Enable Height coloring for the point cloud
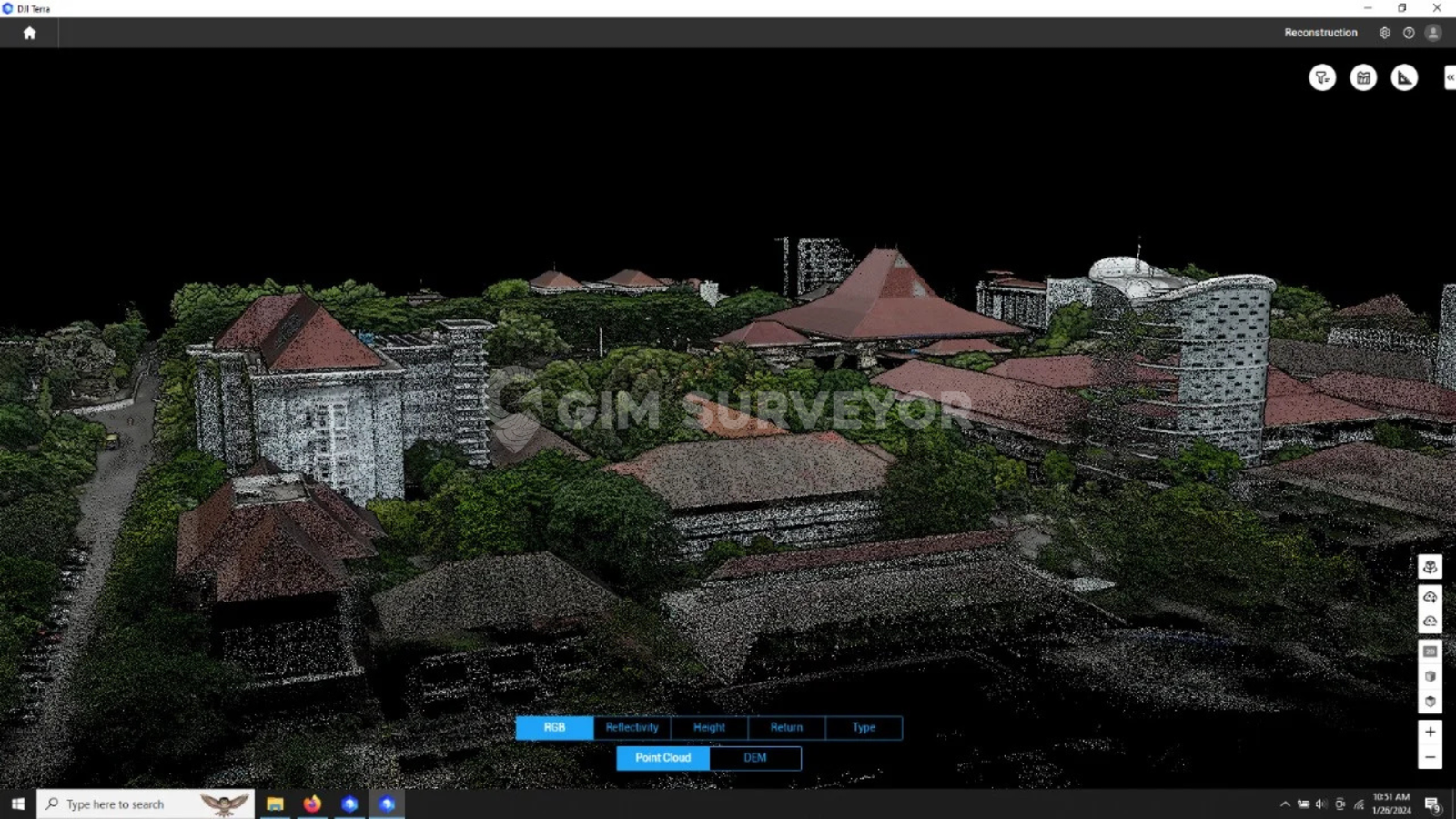1456x819 pixels. (709, 727)
